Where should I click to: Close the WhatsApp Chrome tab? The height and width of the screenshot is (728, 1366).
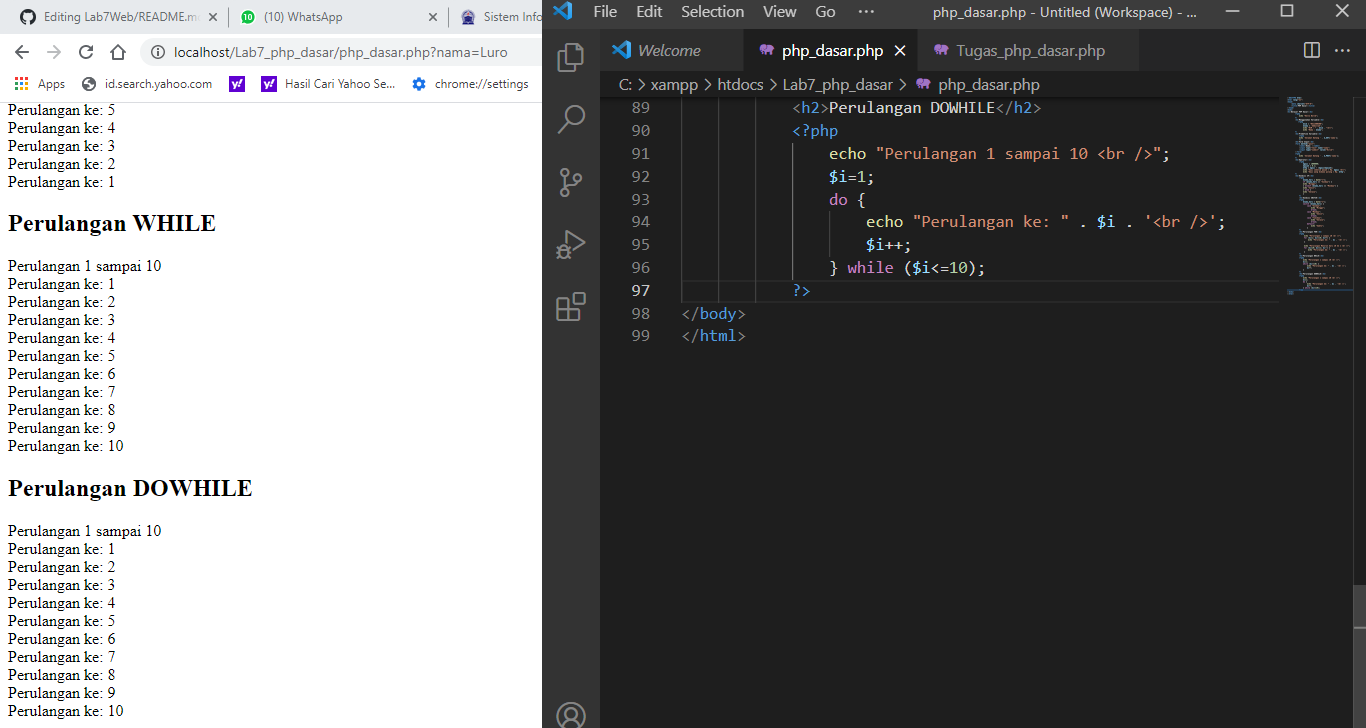point(433,17)
